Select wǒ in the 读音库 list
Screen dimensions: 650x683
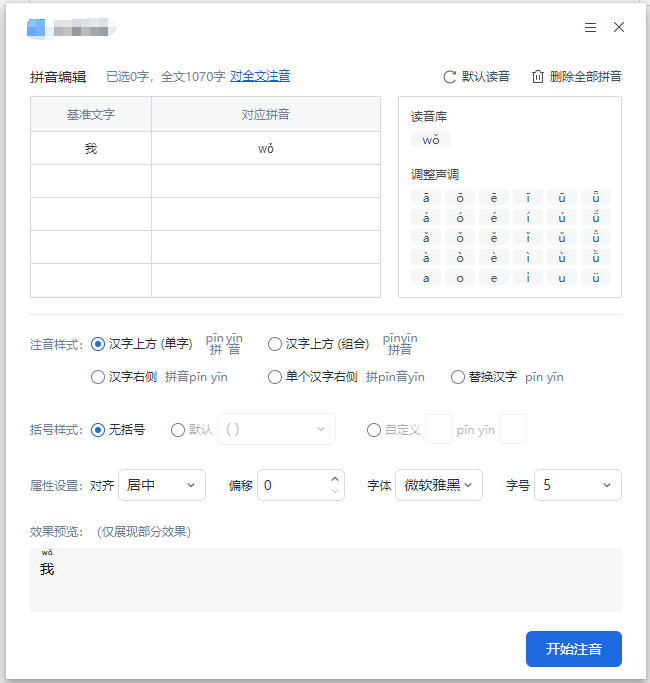(x=431, y=140)
